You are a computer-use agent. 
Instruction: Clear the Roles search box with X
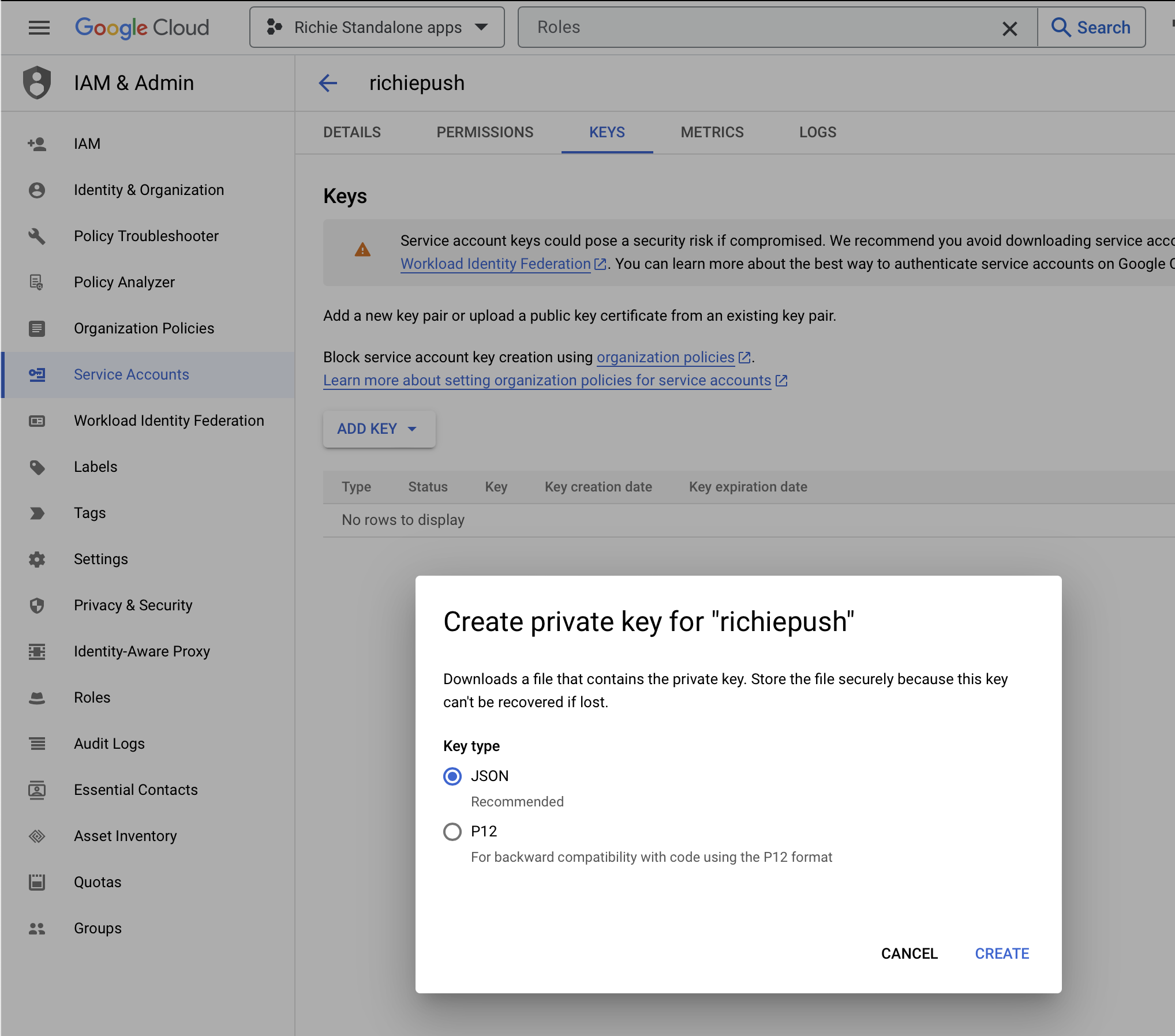coord(1009,28)
